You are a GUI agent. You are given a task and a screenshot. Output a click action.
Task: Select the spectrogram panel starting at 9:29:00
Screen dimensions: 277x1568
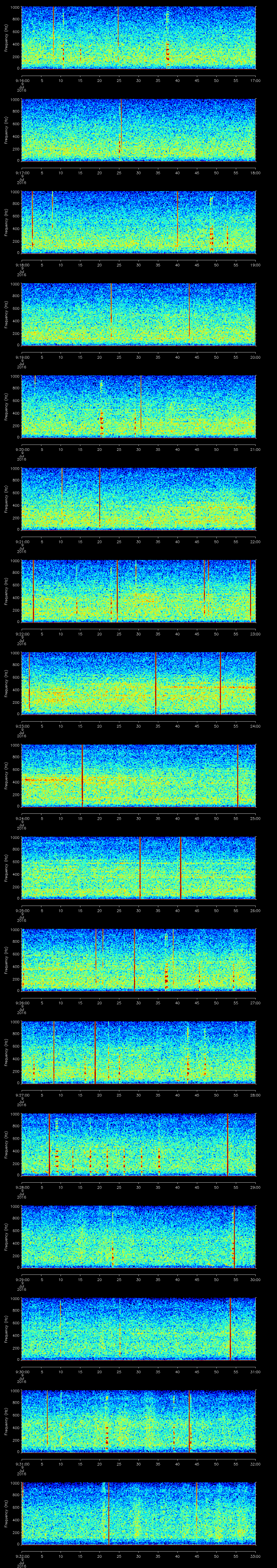pyautogui.click(x=138, y=1237)
